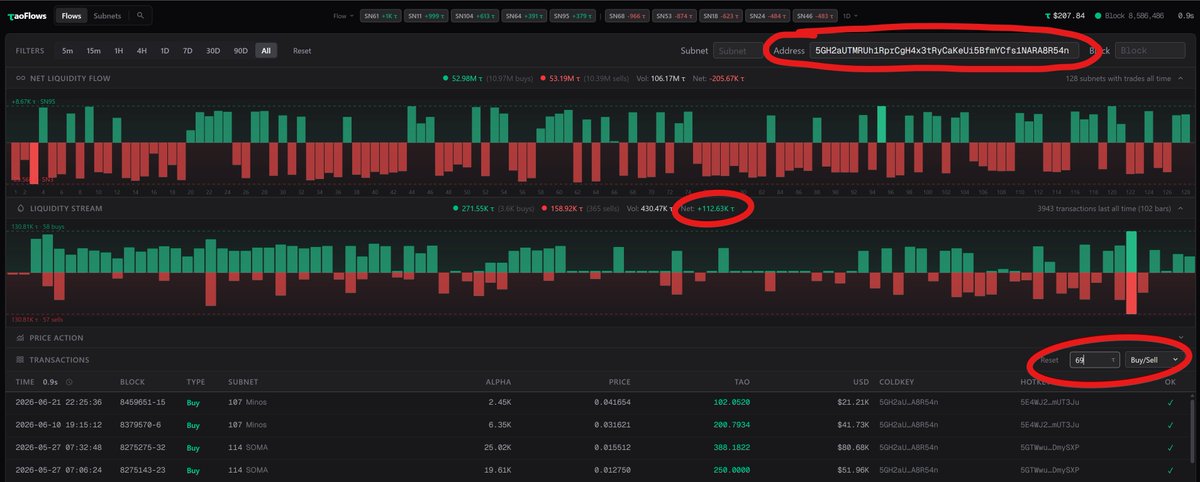
Task: Click the SN64 +391 ticker chip
Action: click(523, 17)
